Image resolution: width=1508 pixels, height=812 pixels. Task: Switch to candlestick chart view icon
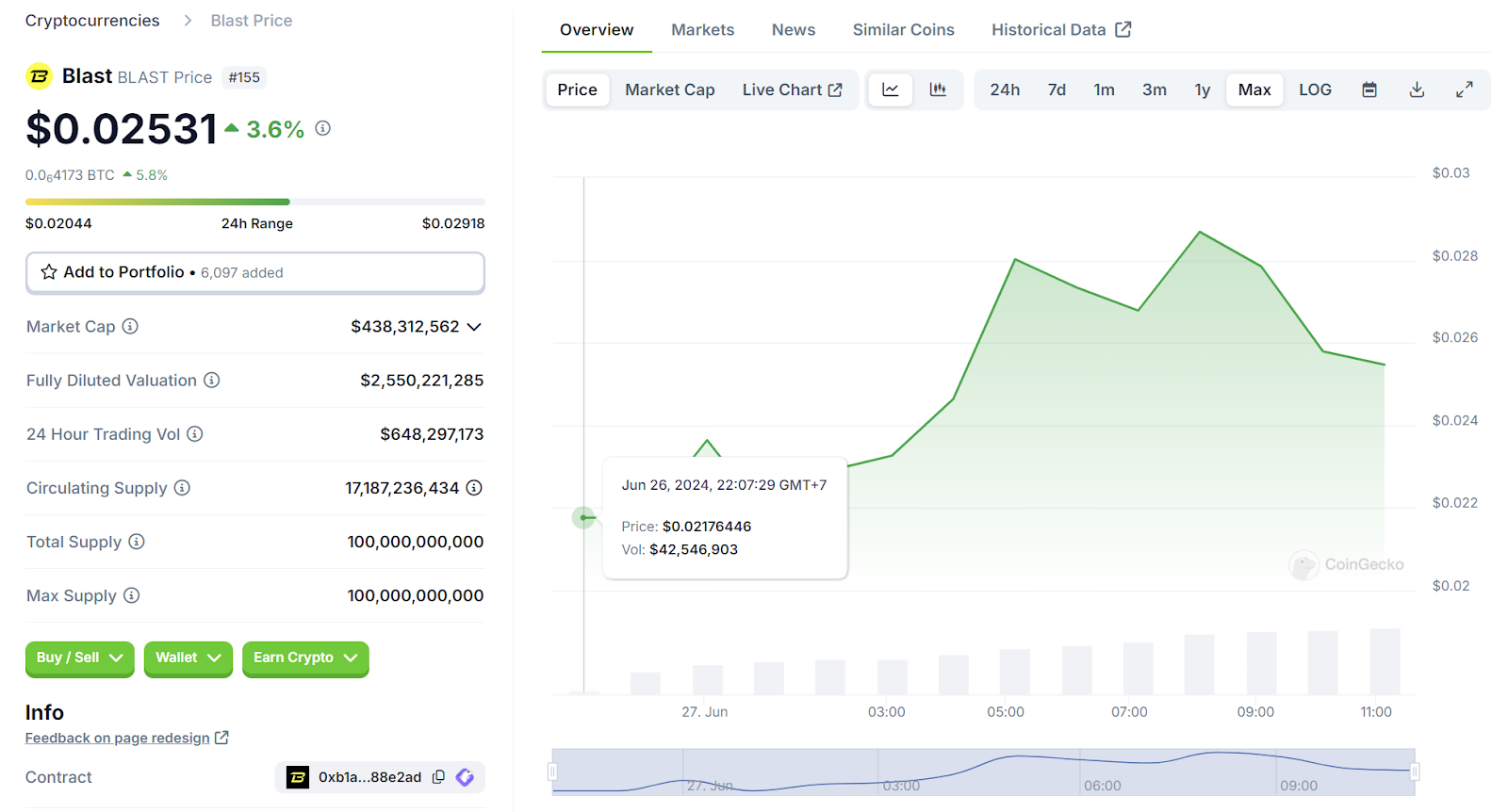(x=938, y=89)
